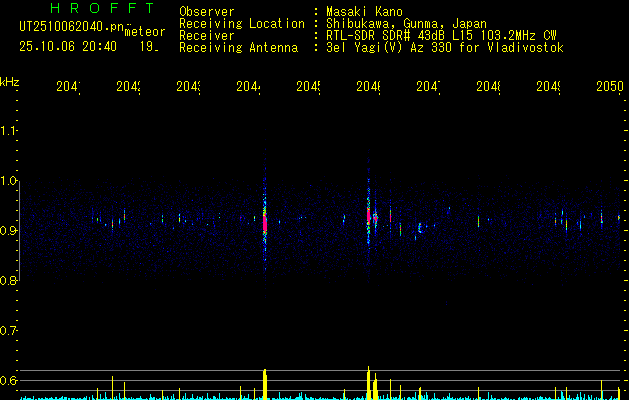Click the 'Receiver' field label
Screen dimensions: 629x400
tap(207, 36)
